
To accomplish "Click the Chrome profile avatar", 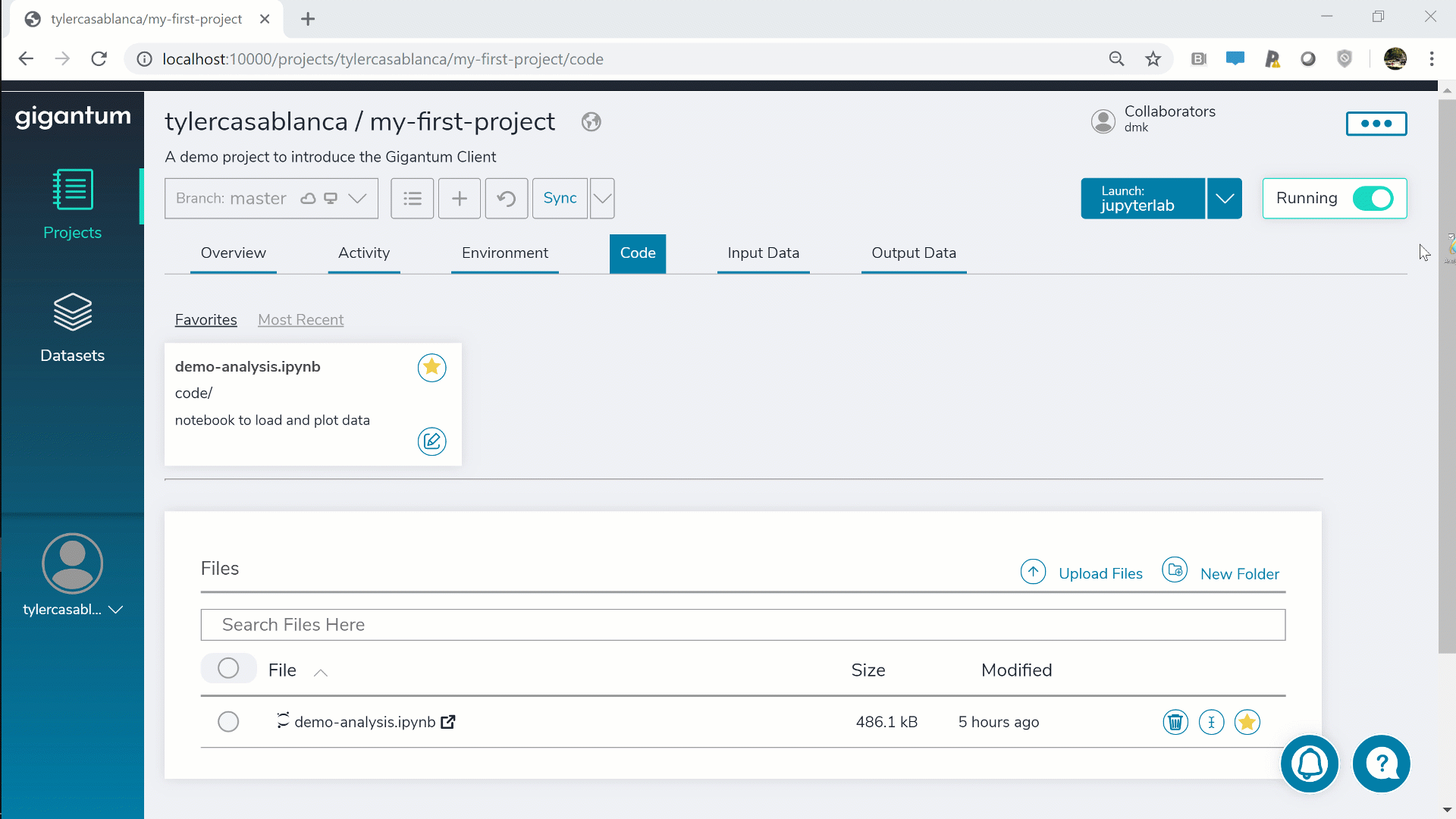I will click(x=1395, y=59).
